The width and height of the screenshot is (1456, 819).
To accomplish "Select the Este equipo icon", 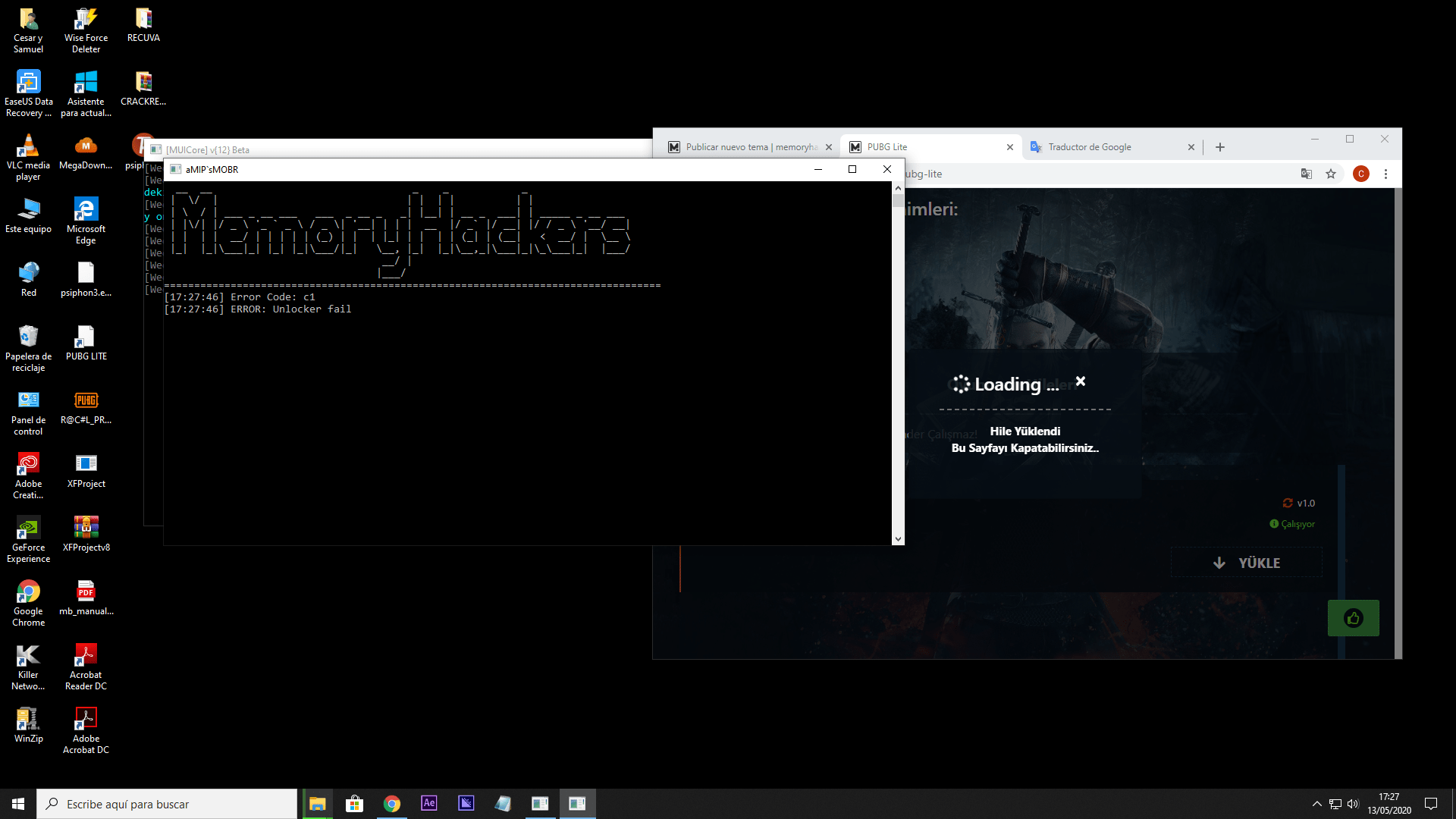I will pyautogui.click(x=28, y=216).
